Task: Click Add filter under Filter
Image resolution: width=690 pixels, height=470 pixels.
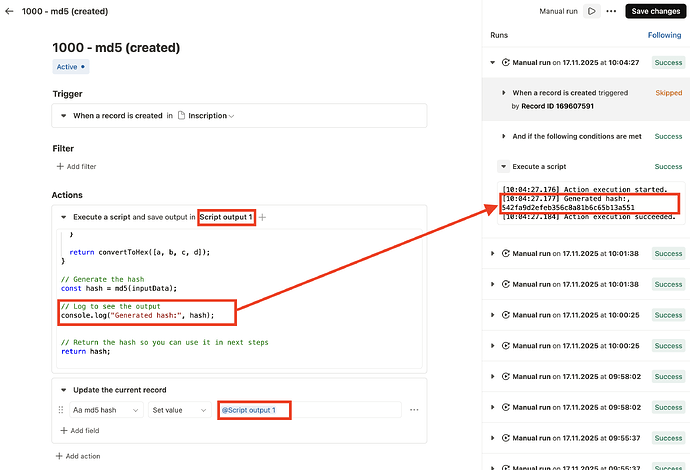Action: coord(77,167)
